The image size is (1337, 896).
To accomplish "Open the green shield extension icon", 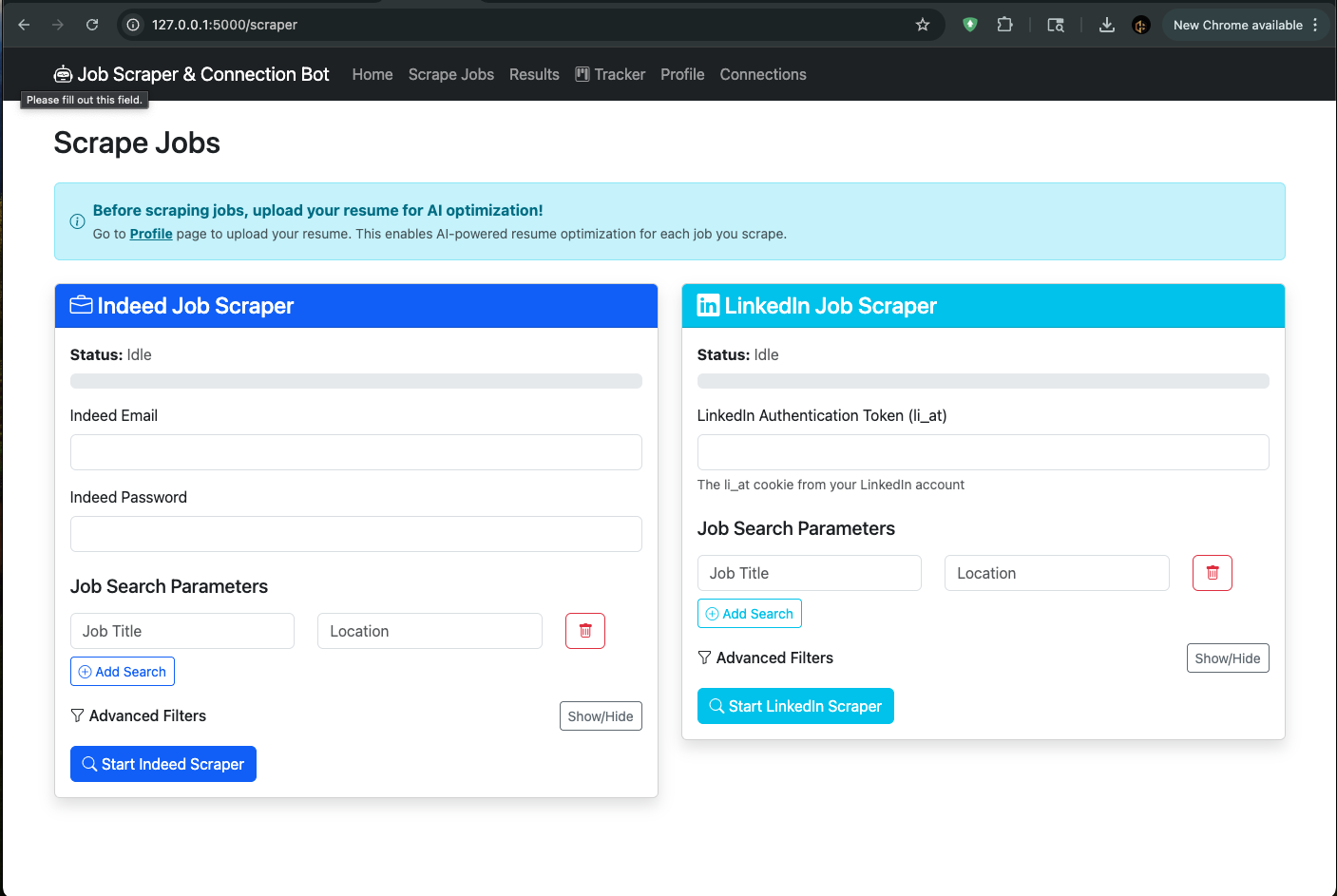I will pos(970,25).
